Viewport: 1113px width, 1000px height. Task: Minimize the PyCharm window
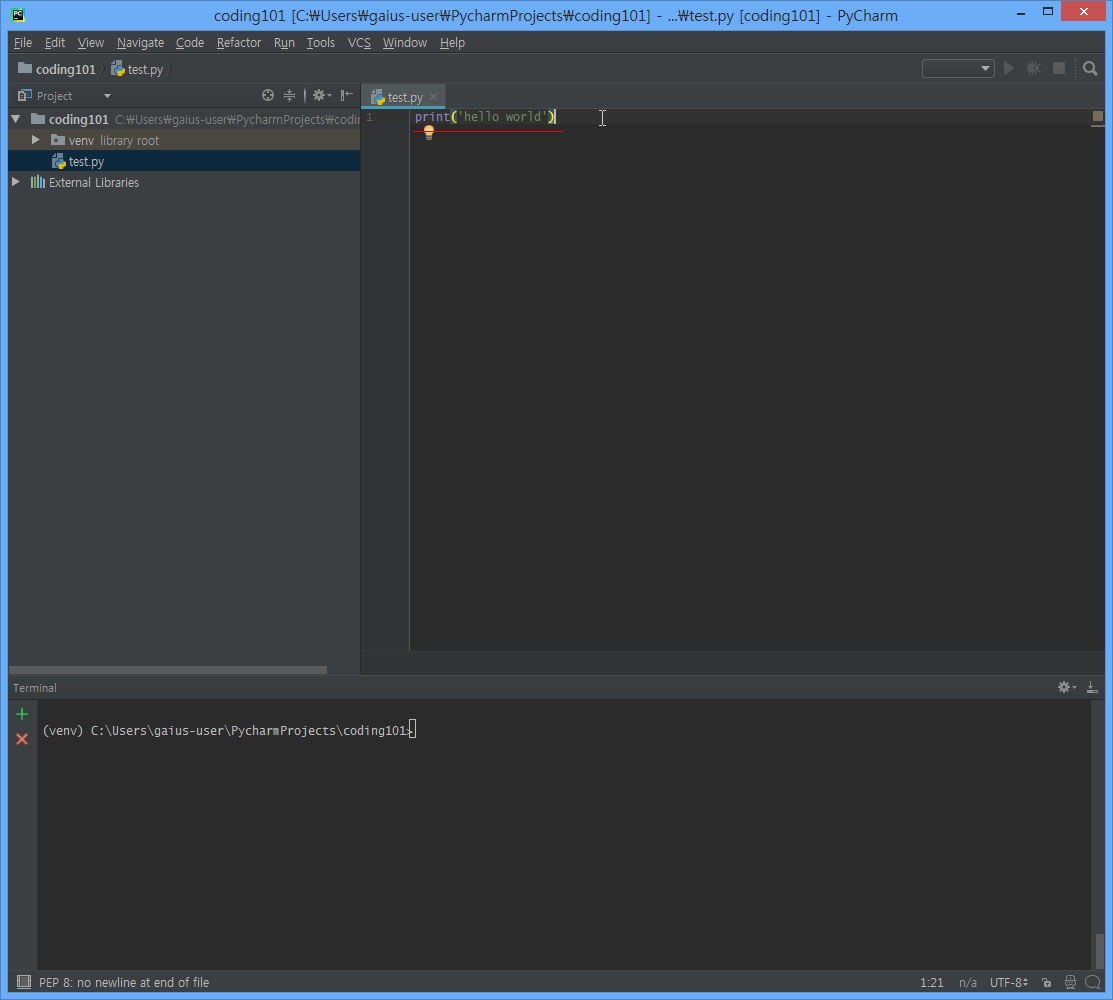[x=1021, y=13]
